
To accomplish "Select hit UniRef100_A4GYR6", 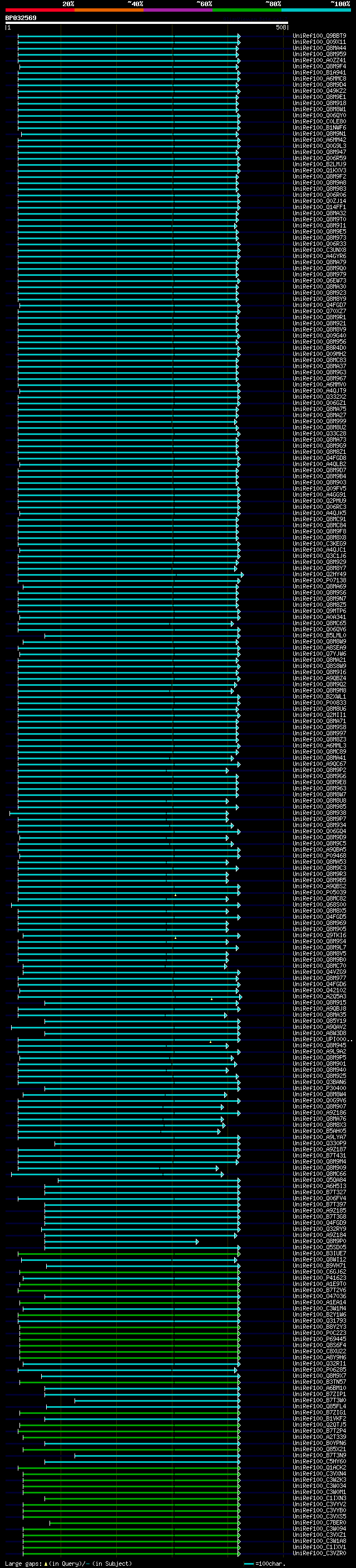I will click(x=319, y=256).
